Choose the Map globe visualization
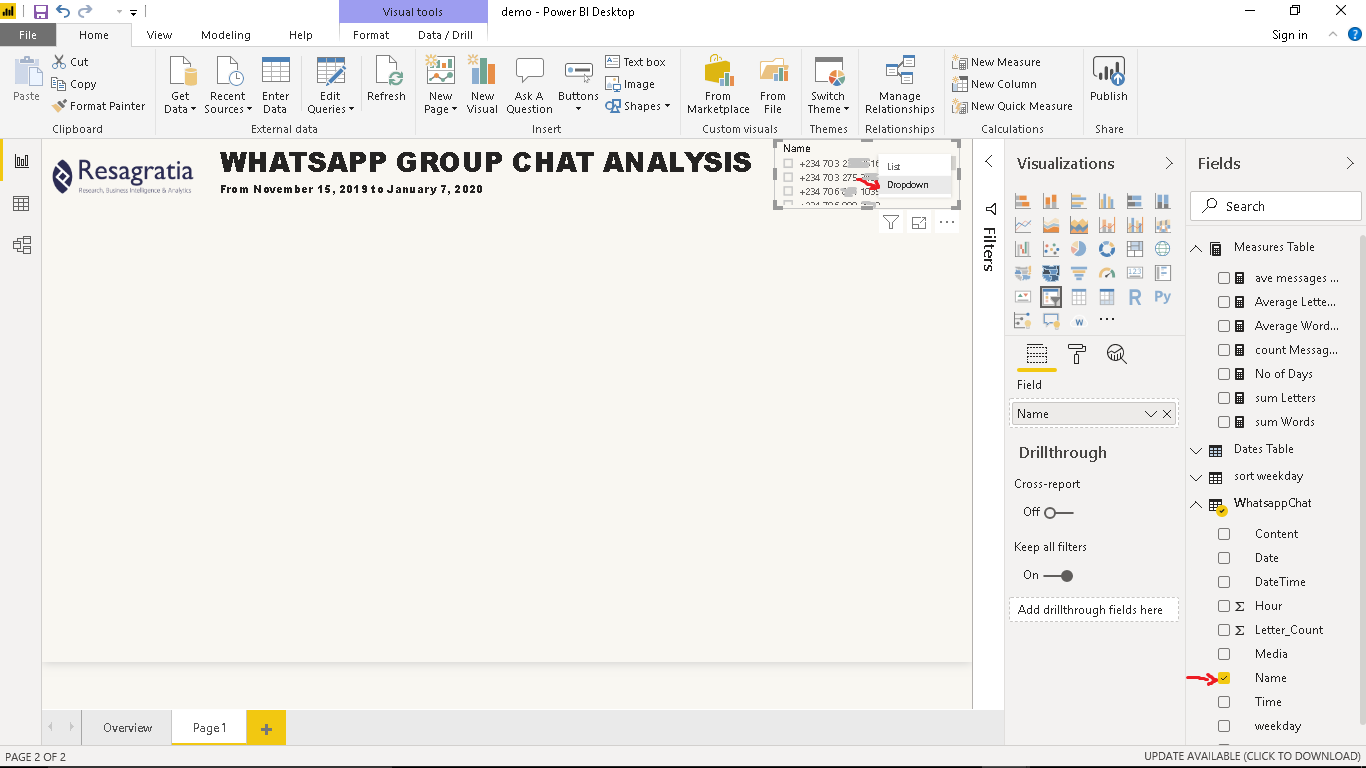Image resolution: width=1366 pixels, height=768 pixels. 1162,248
